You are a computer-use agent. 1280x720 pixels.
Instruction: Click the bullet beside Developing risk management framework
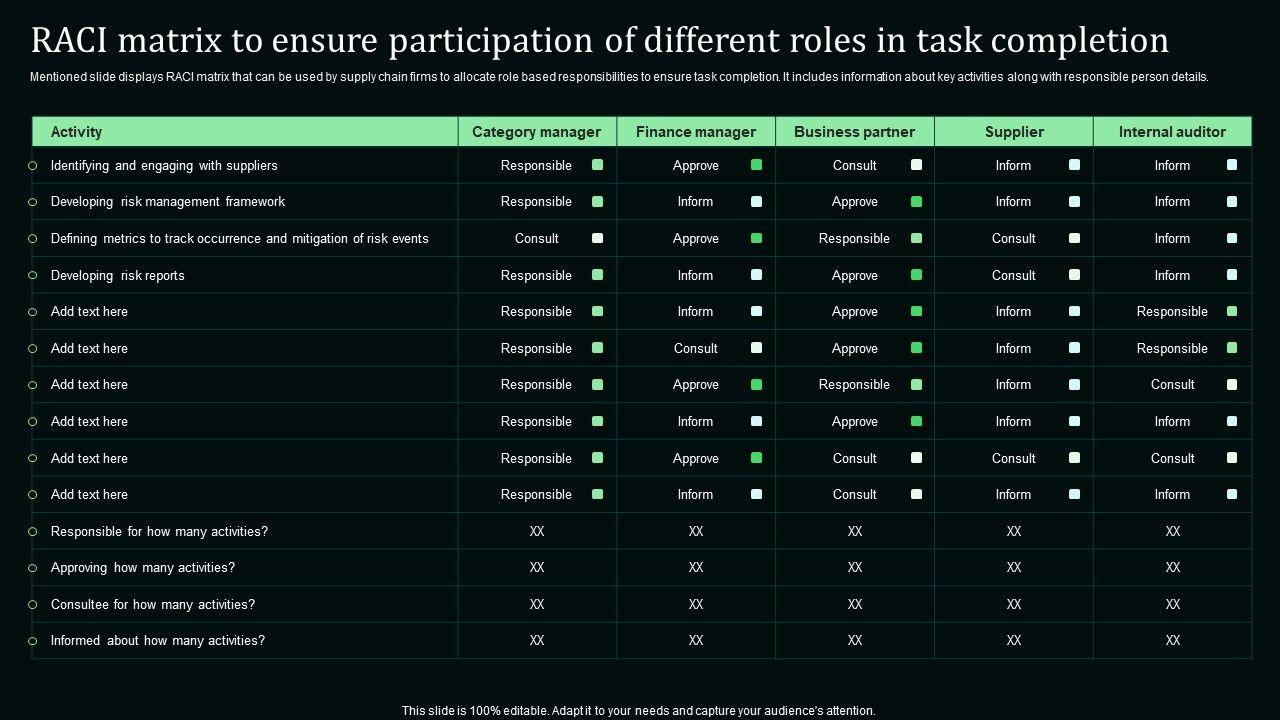click(x=33, y=202)
